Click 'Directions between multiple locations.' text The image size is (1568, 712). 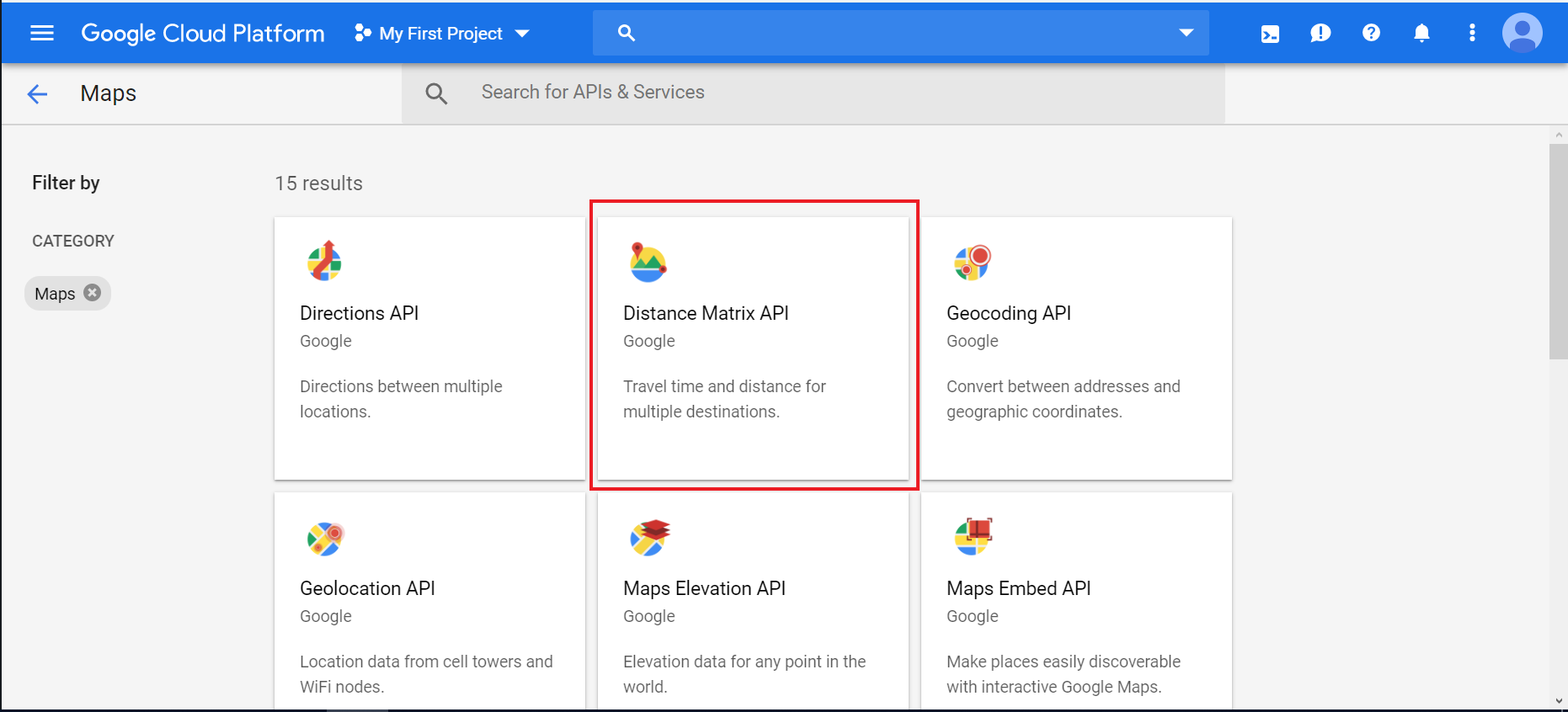[x=401, y=399]
